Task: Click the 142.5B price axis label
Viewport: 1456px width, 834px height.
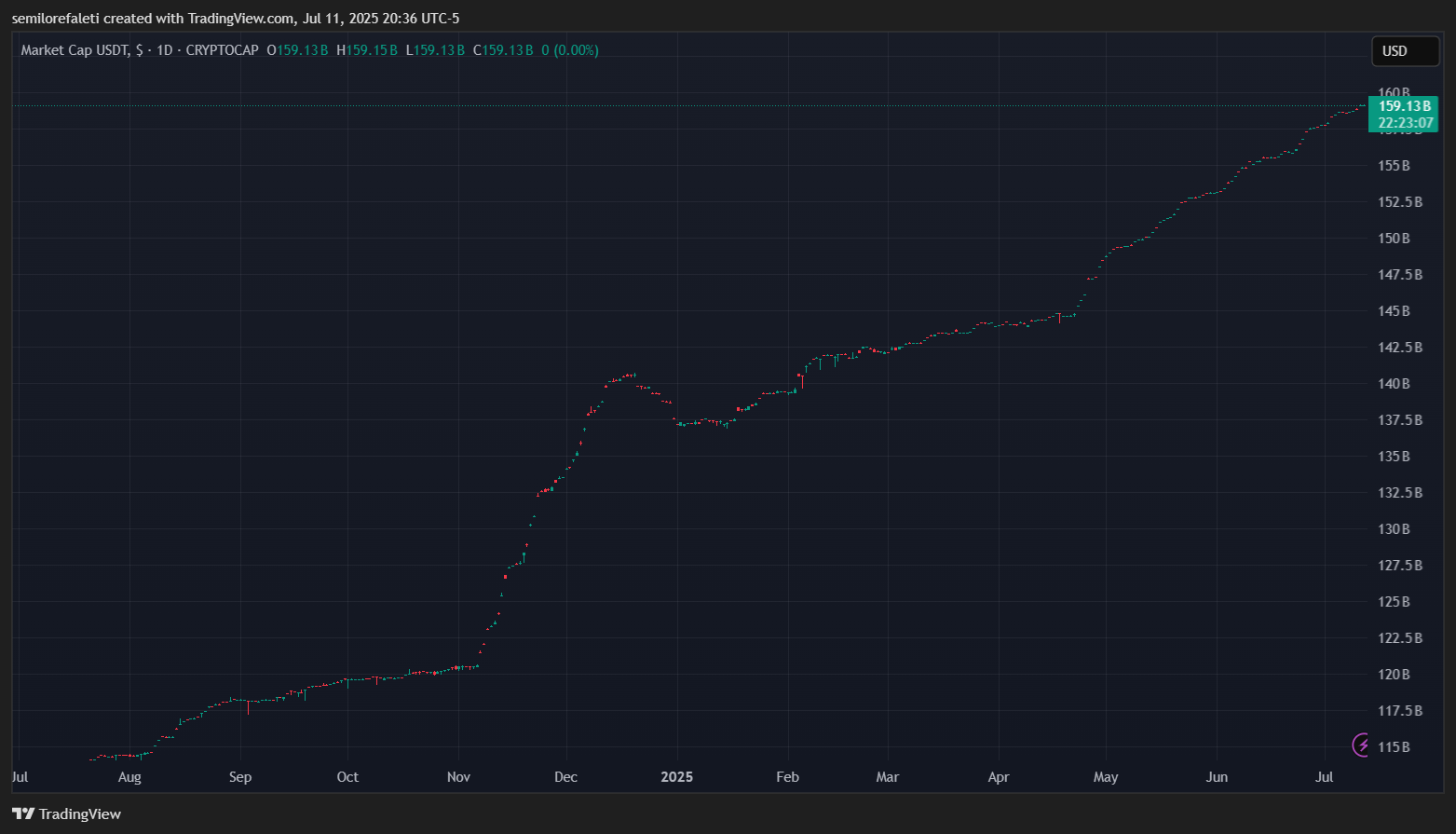Action: coord(1400,348)
